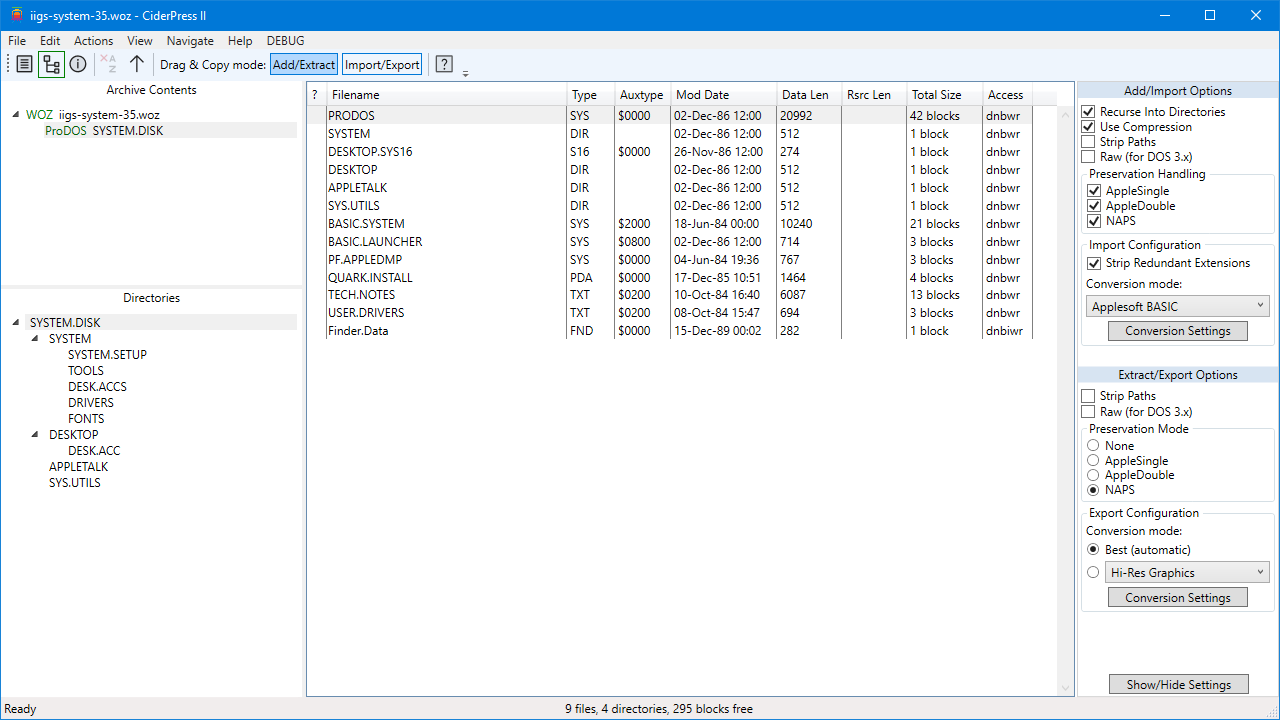Open the View menu

[140, 41]
